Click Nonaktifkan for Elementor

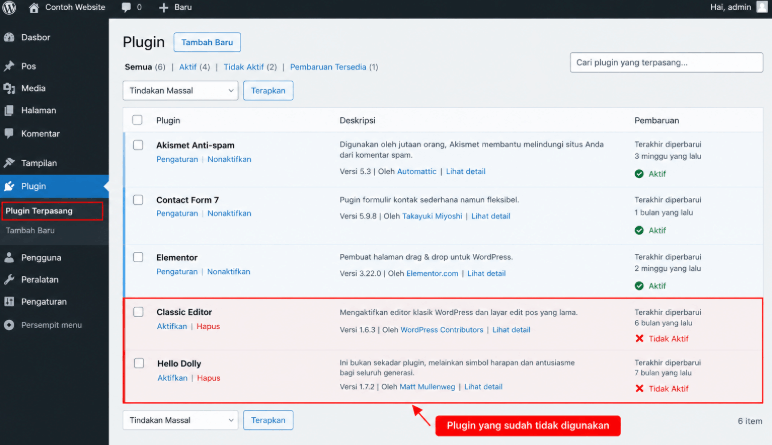(x=228, y=271)
